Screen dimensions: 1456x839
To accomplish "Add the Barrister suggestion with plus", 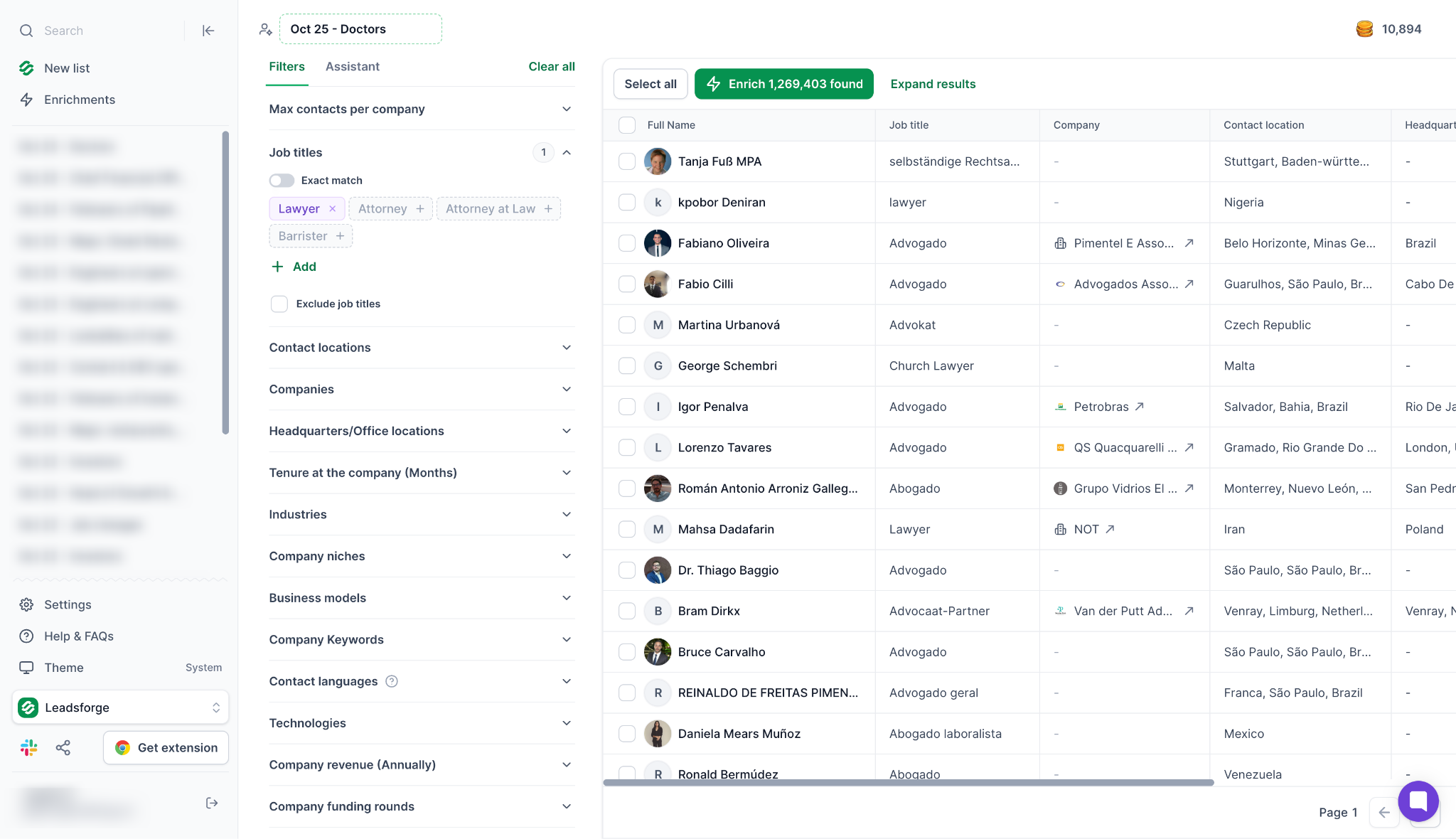I will pyautogui.click(x=340, y=236).
